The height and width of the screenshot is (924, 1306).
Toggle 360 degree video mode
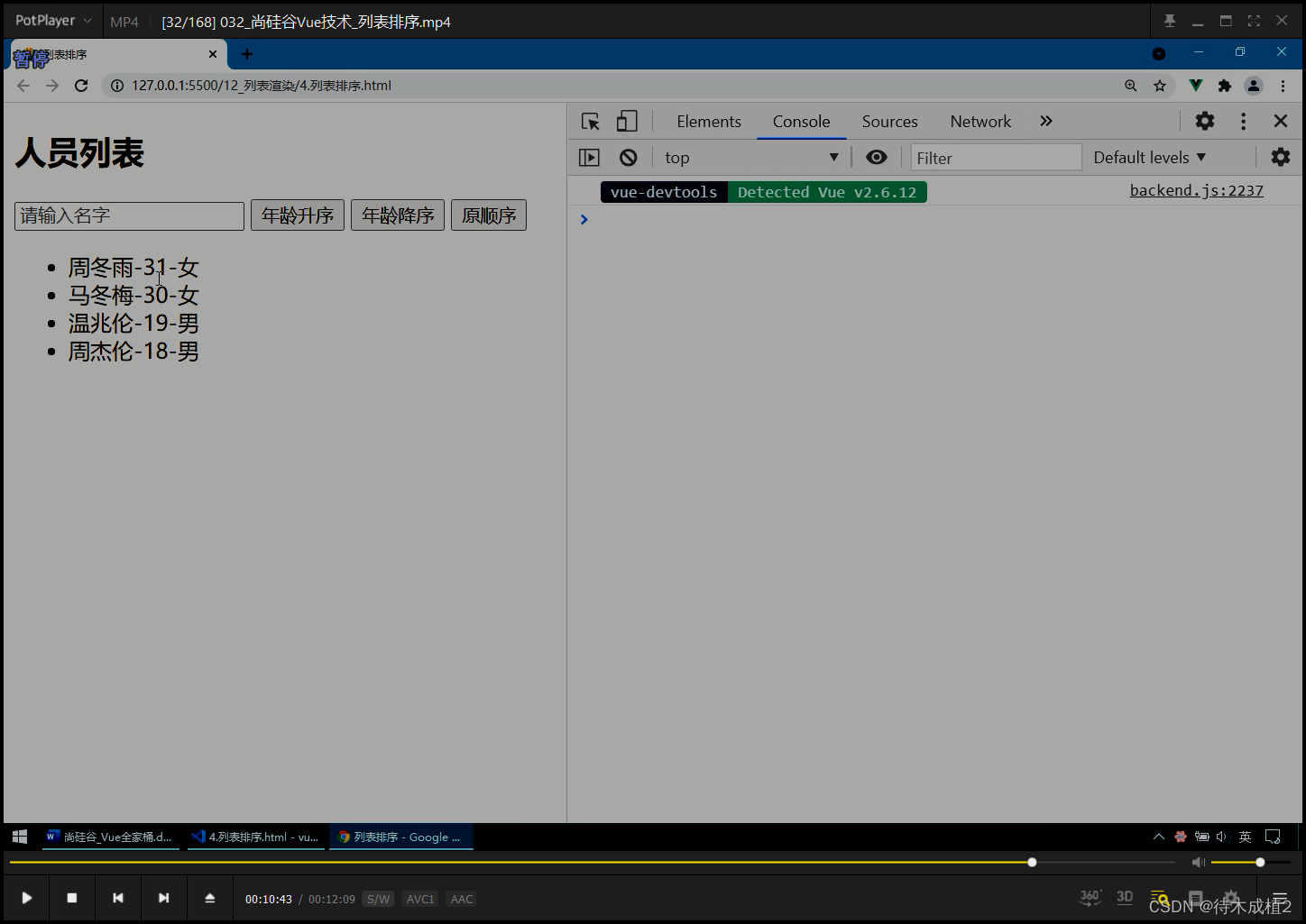point(1090,897)
